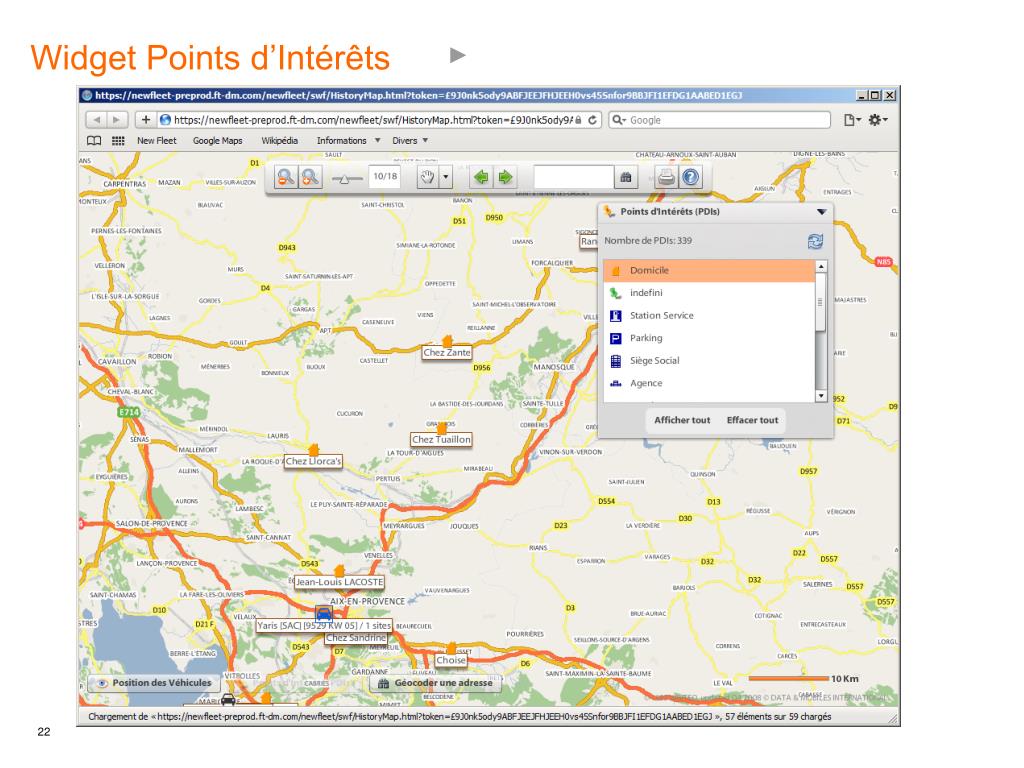Image resolution: width=1024 pixels, height=768 pixels.
Task: Open the bookmarks book icon
Action: (x=94, y=140)
